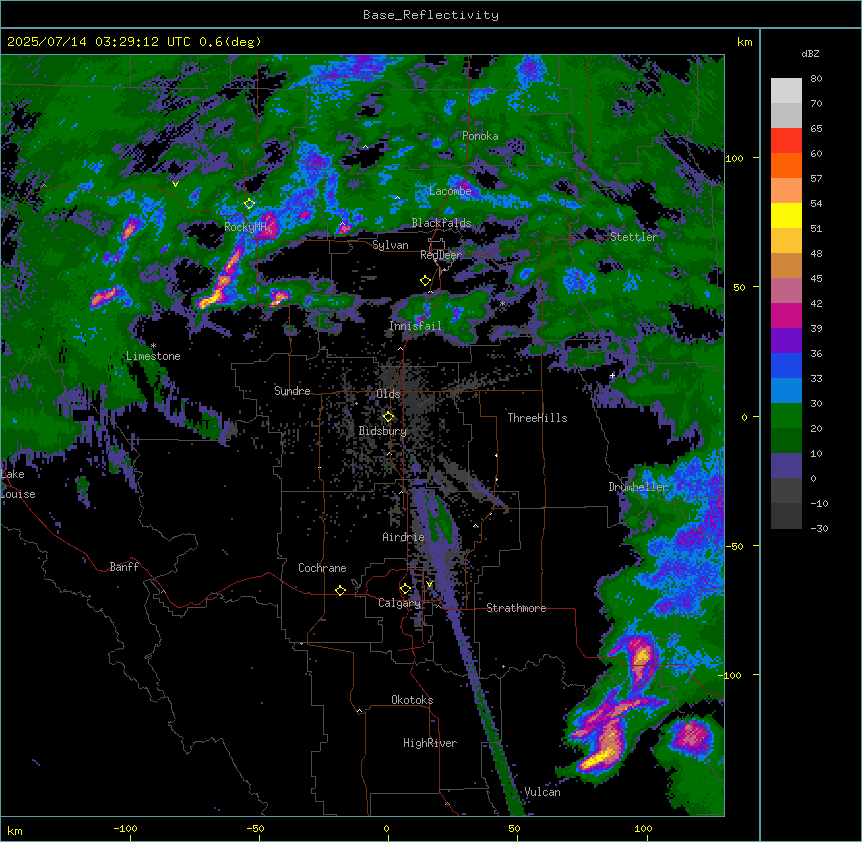Click the Okotoks town label
This screenshot has height=842, width=862.
(x=412, y=700)
